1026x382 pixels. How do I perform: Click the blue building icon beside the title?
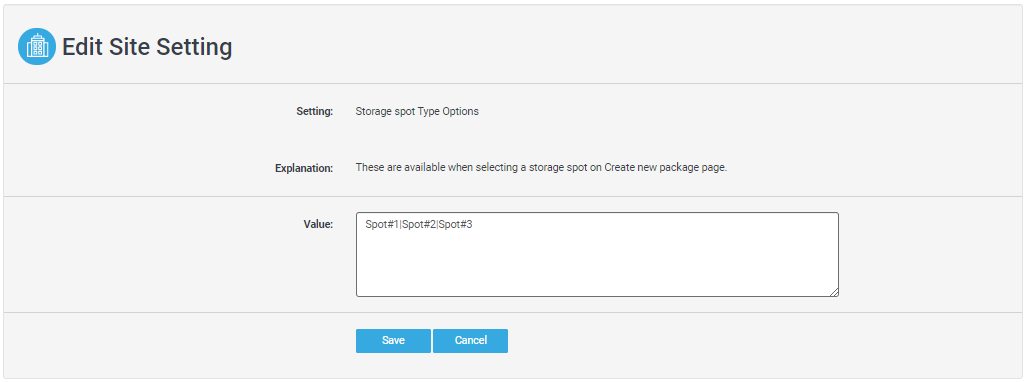[x=37, y=47]
